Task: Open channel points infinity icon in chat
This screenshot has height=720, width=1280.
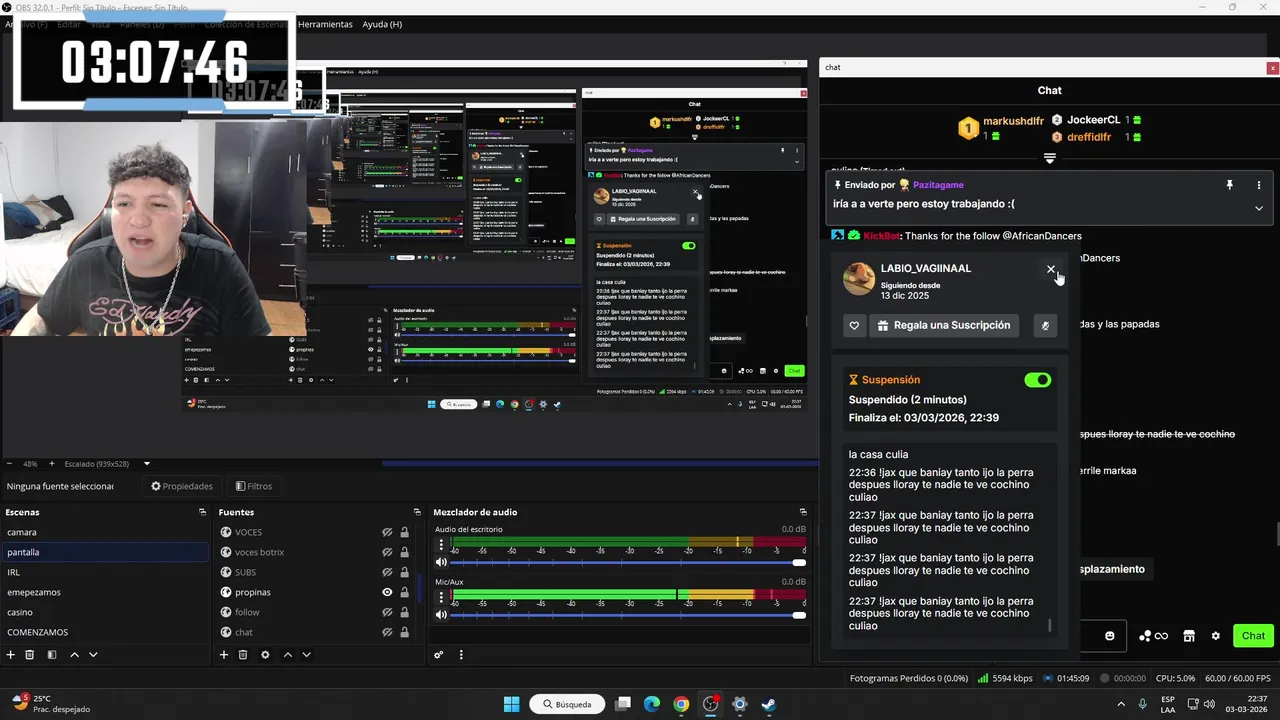Action: (x=1153, y=636)
